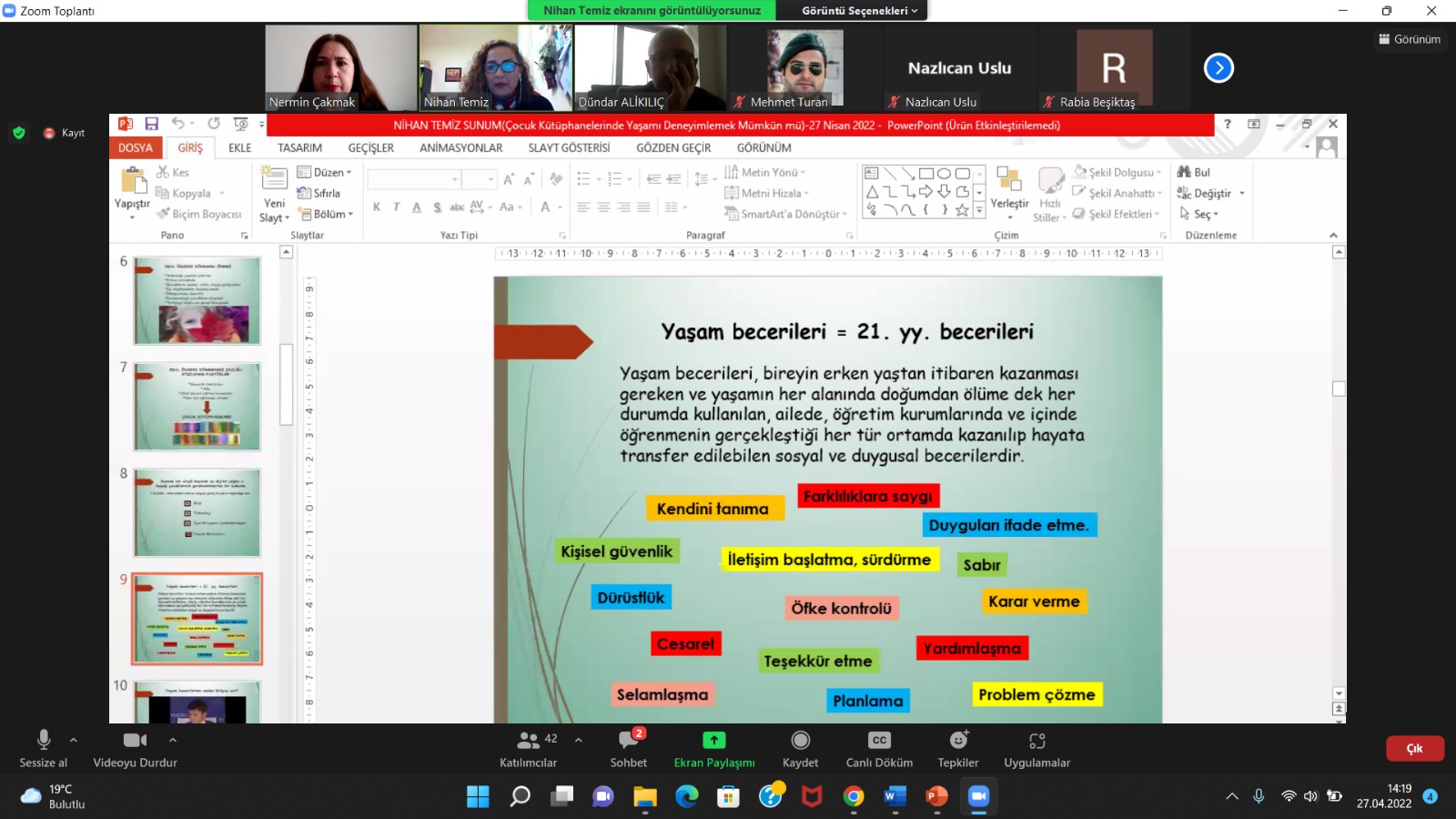Turn off camera with Videoyu Durdur

point(135,748)
